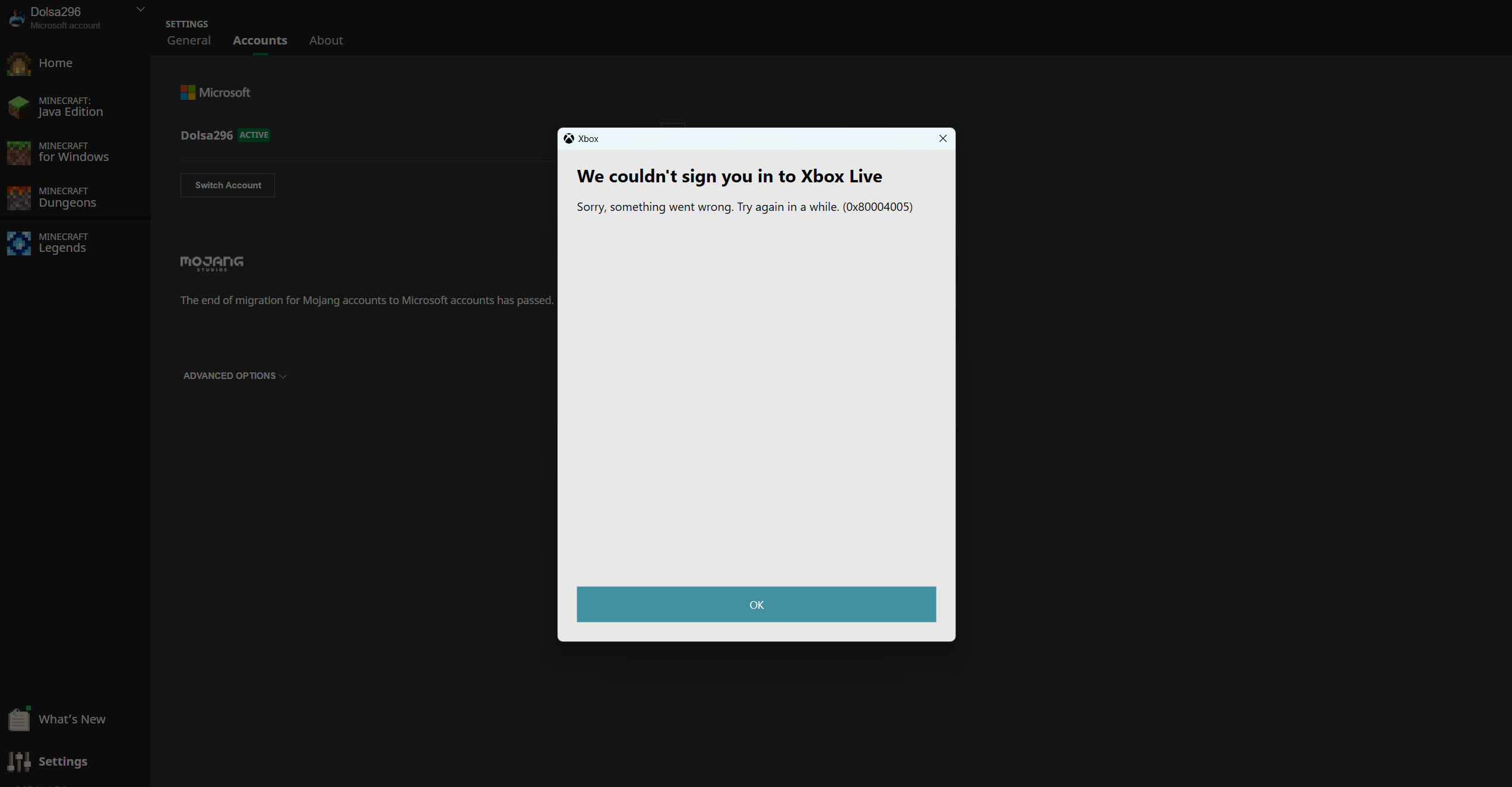Click the Mojang Studios logo
This screenshot has width=1512, height=787.
tap(211, 263)
